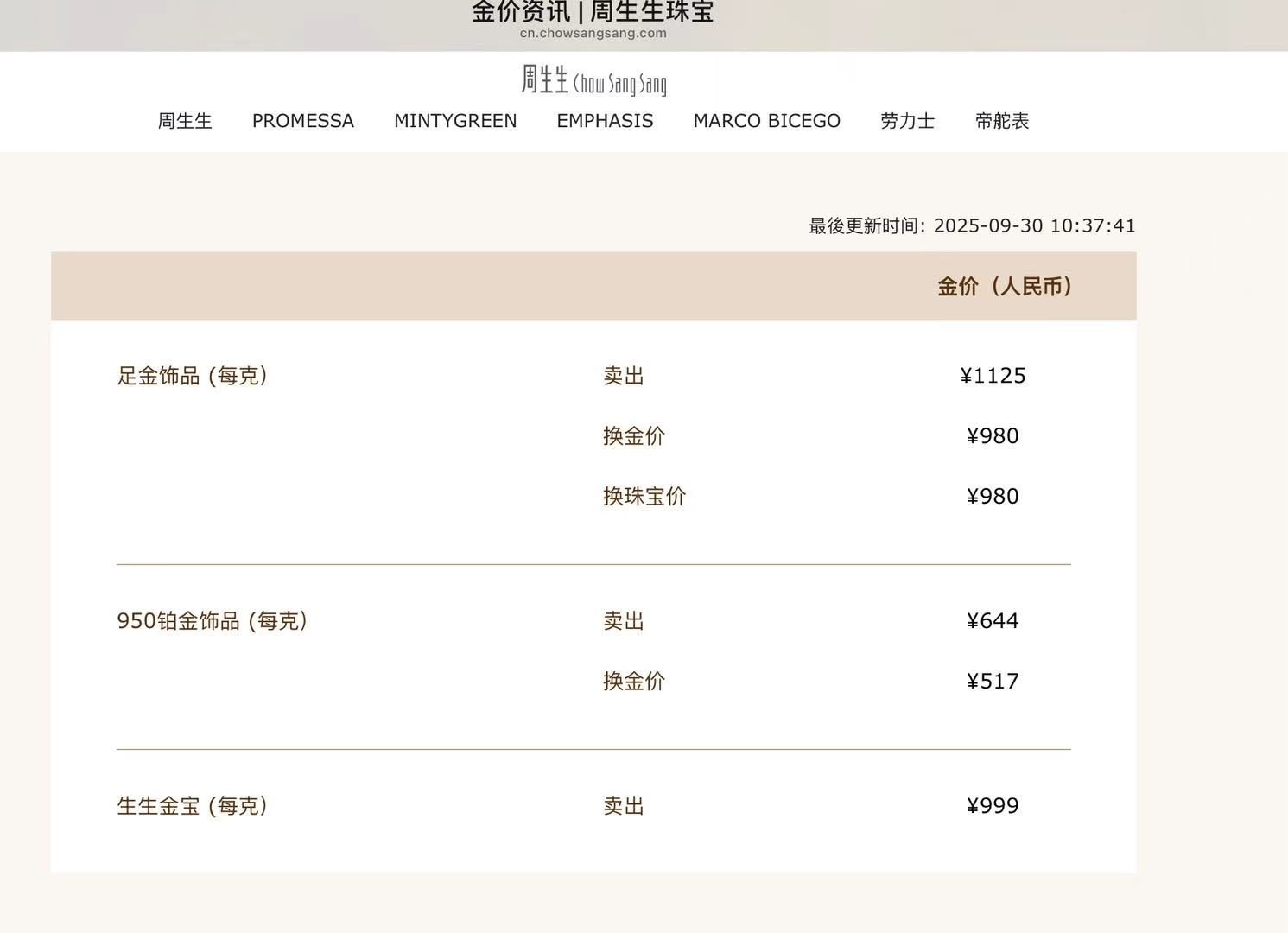Select the ¥1125 gold sell price
This screenshot has height=933, width=1288.
click(993, 376)
